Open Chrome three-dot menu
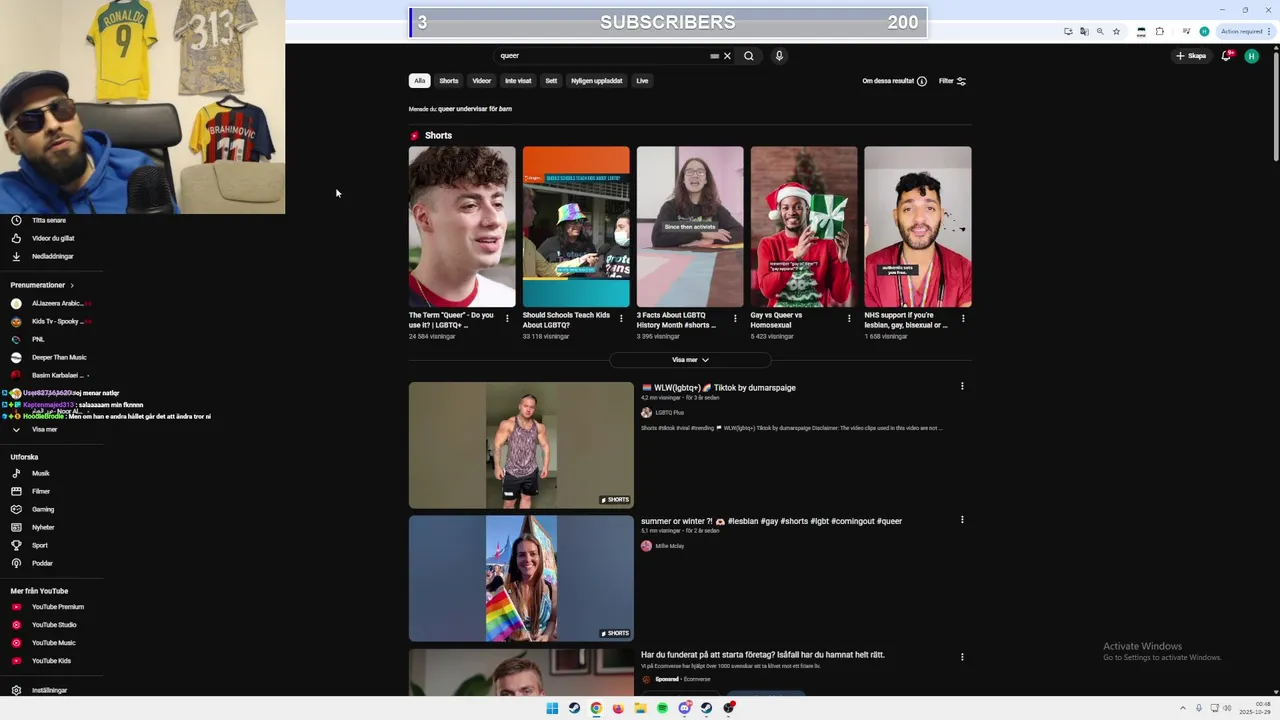1280x720 pixels. coord(1268,31)
